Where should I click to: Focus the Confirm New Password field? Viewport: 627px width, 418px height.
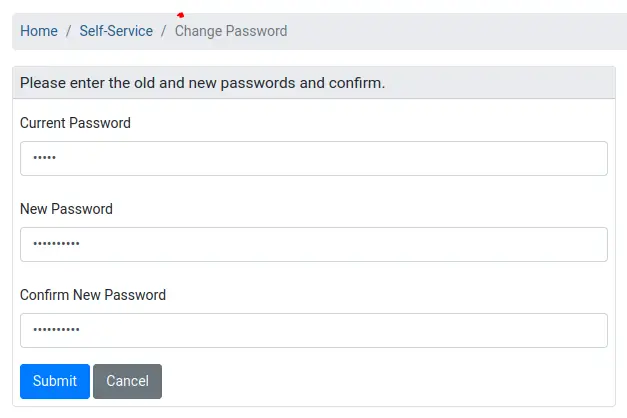313,330
